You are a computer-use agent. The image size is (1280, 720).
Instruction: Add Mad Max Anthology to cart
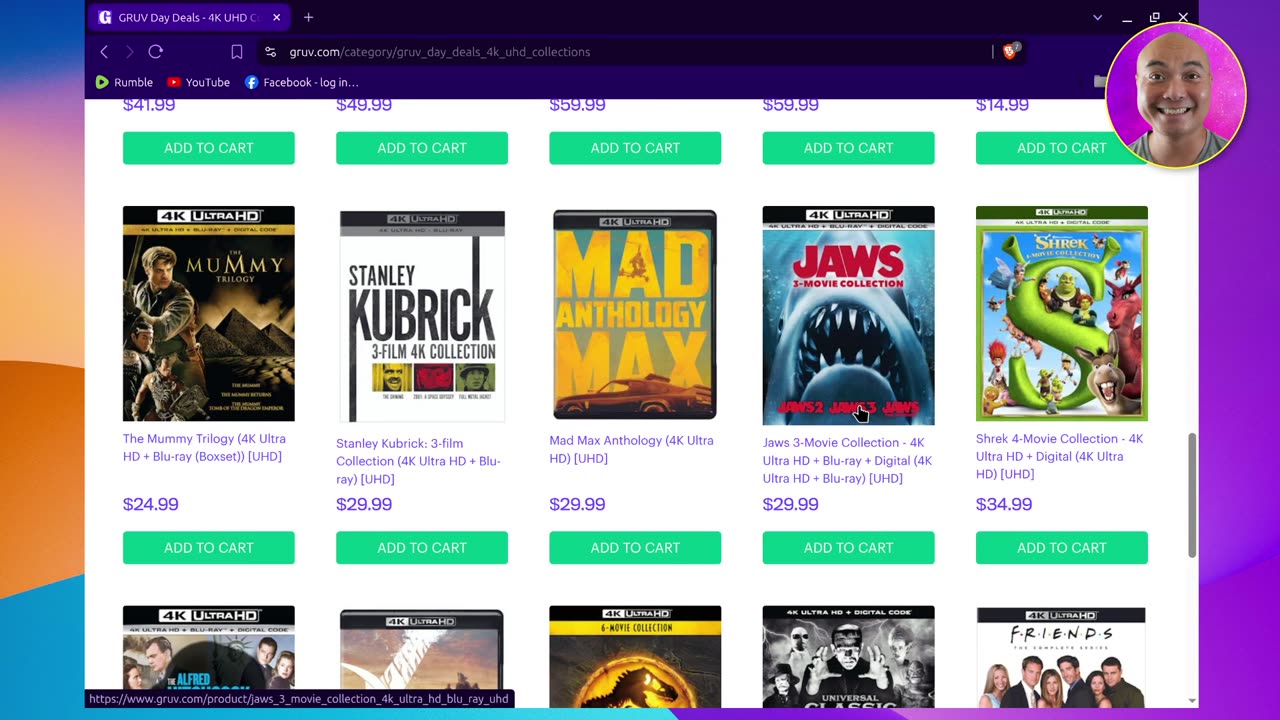pos(635,548)
